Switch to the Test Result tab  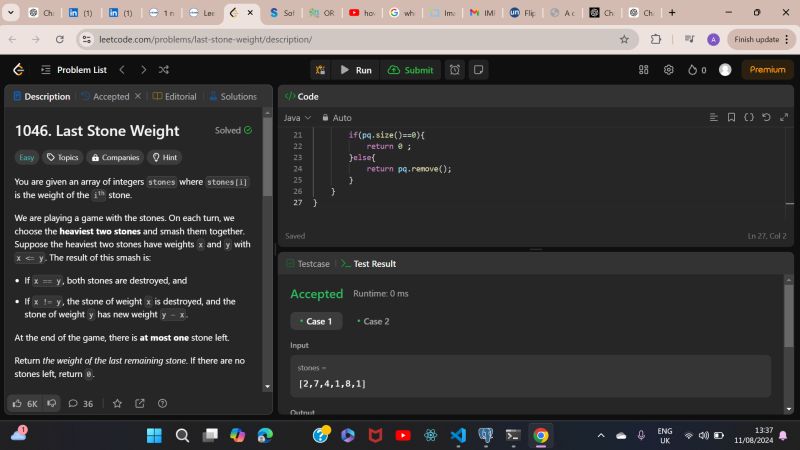(x=368, y=264)
